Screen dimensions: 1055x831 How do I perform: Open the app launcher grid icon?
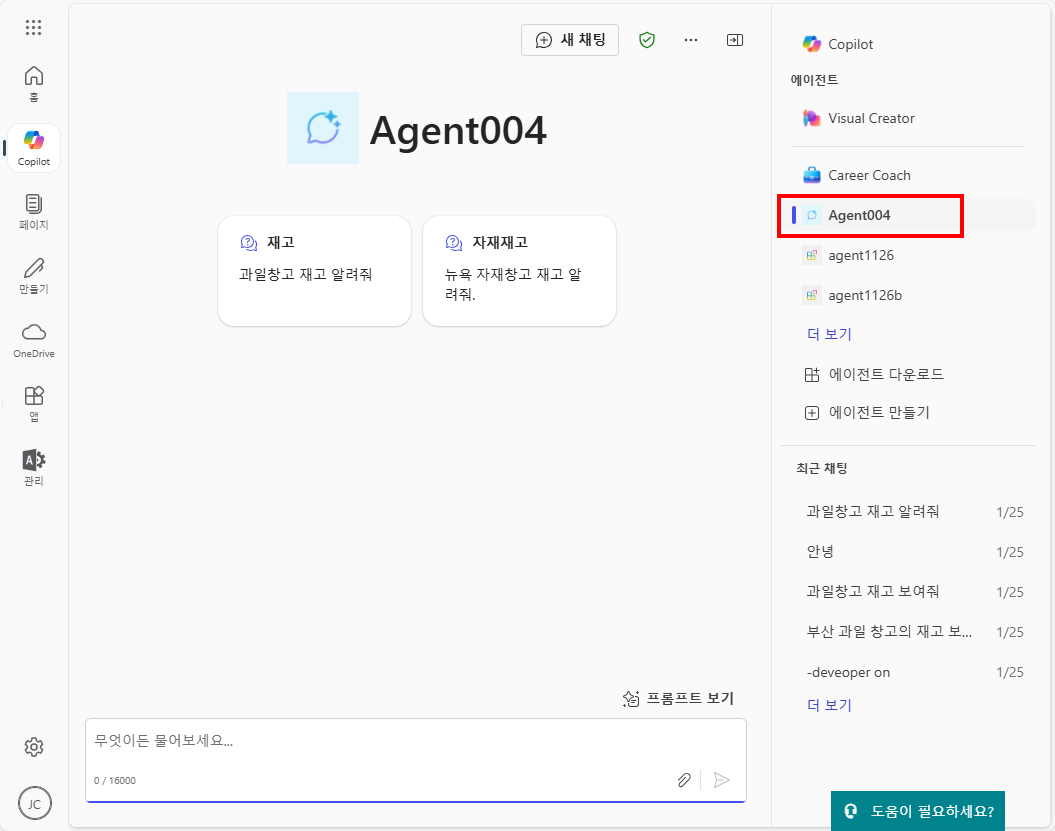[x=34, y=28]
